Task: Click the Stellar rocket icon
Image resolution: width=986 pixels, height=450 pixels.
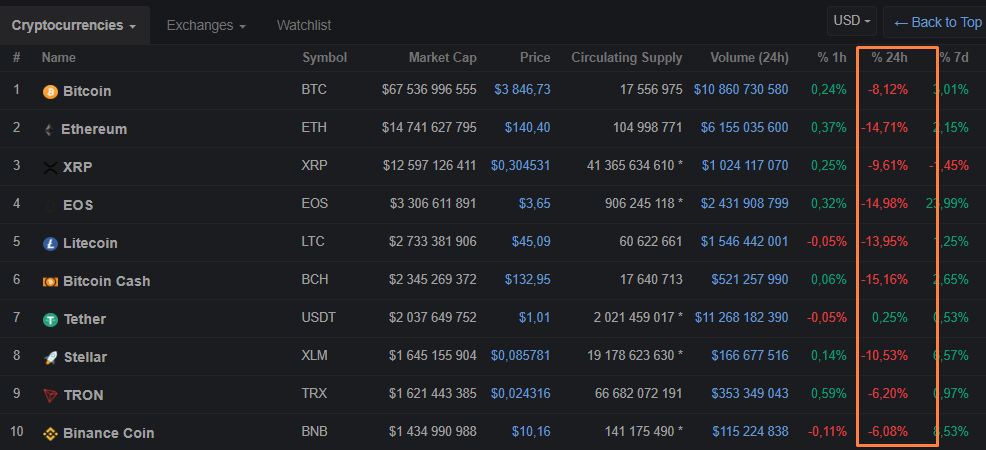Action: tap(50, 357)
